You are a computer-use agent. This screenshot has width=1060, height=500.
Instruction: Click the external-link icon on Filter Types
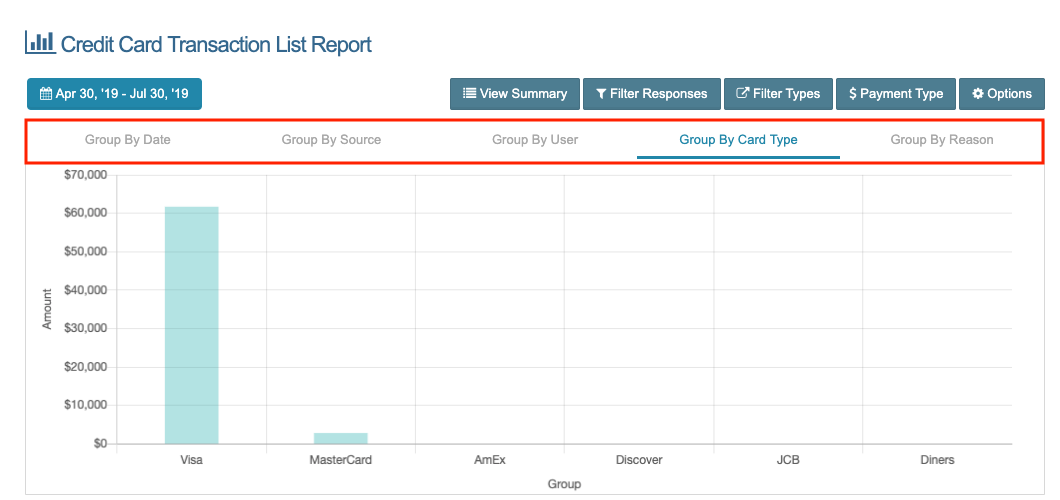(x=742, y=94)
